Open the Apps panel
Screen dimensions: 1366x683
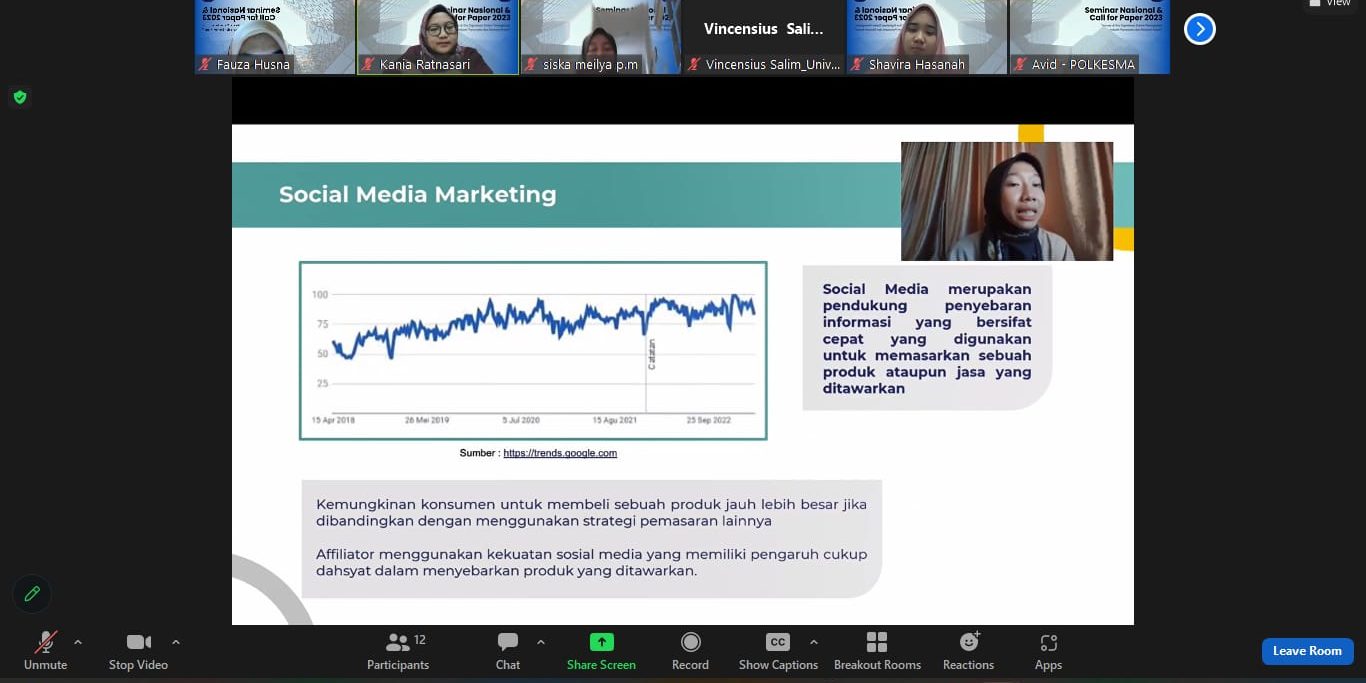pos(1048,651)
